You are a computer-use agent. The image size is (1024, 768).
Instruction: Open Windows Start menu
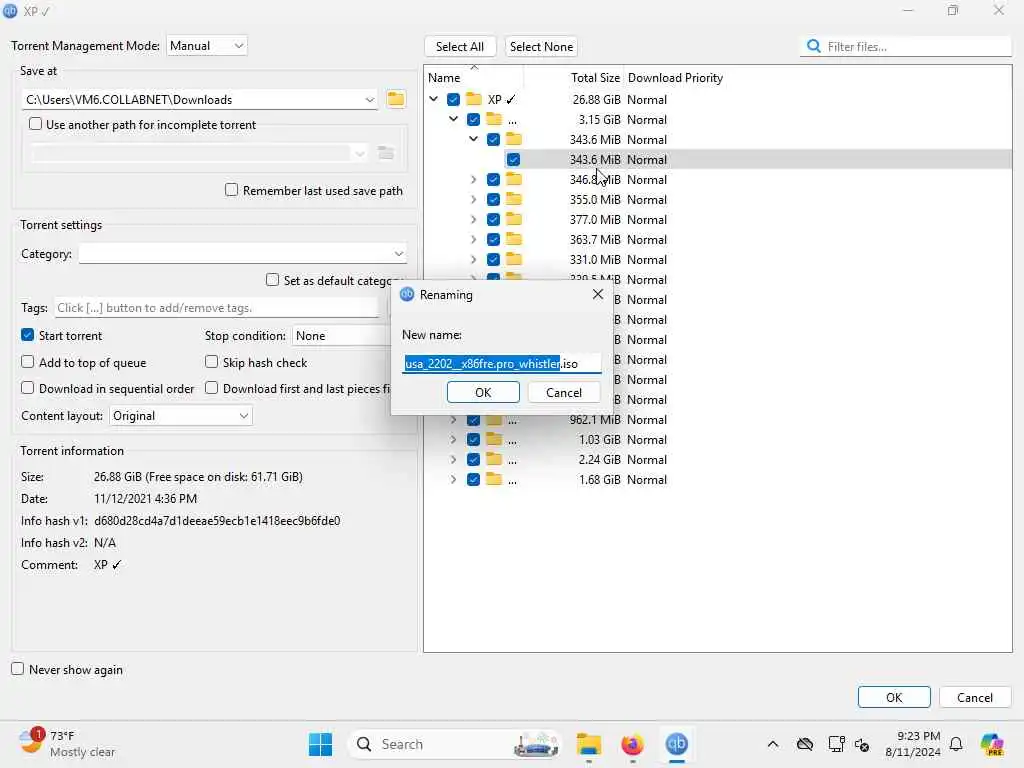tap(320, 744)
